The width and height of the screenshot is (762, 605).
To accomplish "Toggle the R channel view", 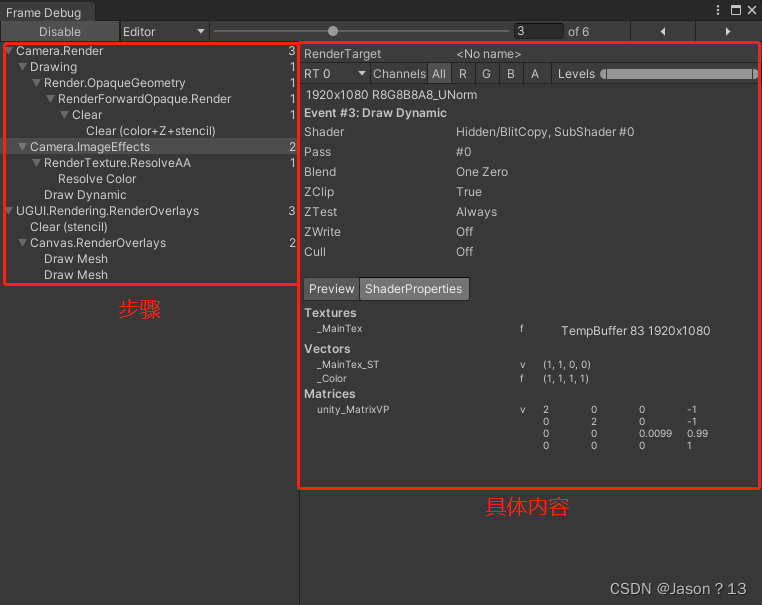I will 463,74.
